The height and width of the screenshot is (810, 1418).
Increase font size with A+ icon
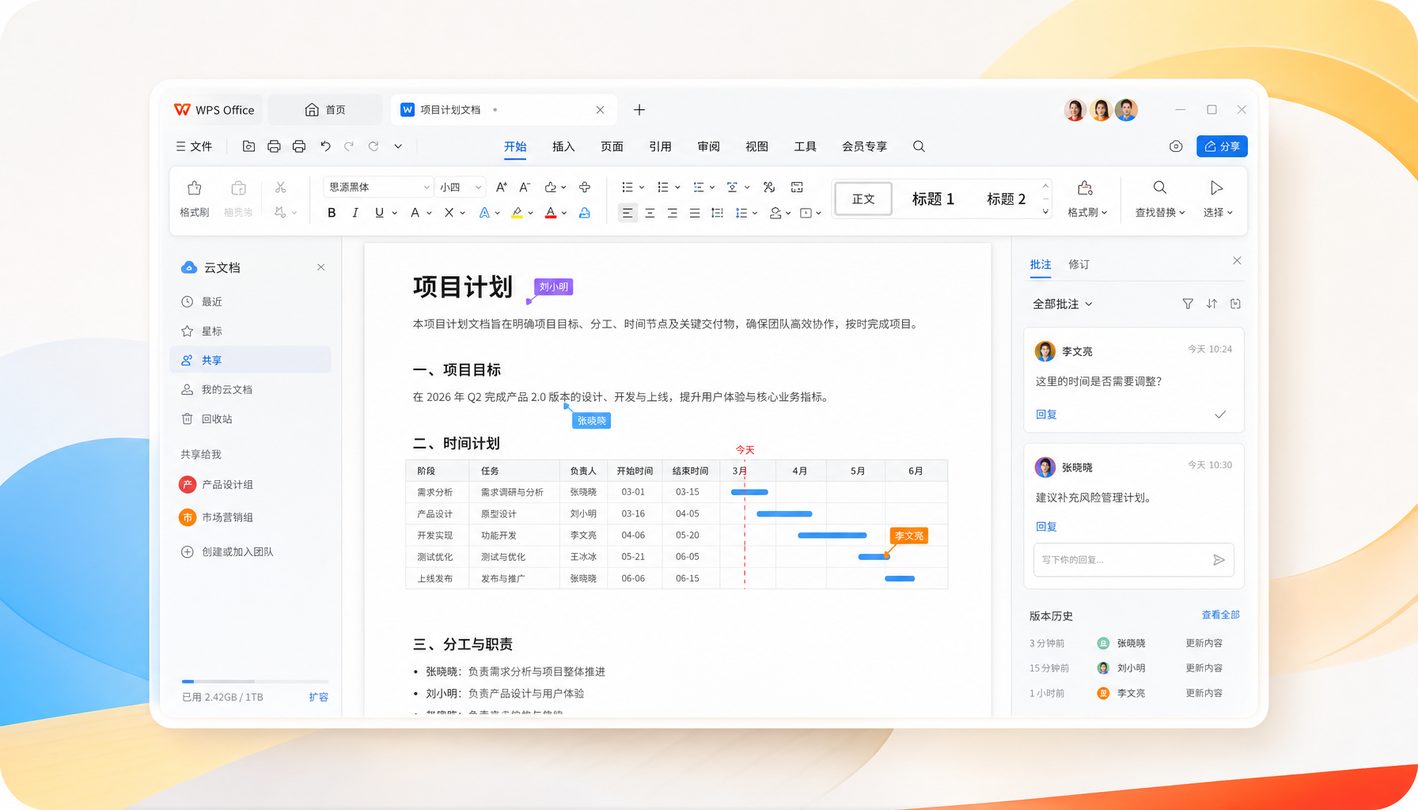(x=502, y=187)
